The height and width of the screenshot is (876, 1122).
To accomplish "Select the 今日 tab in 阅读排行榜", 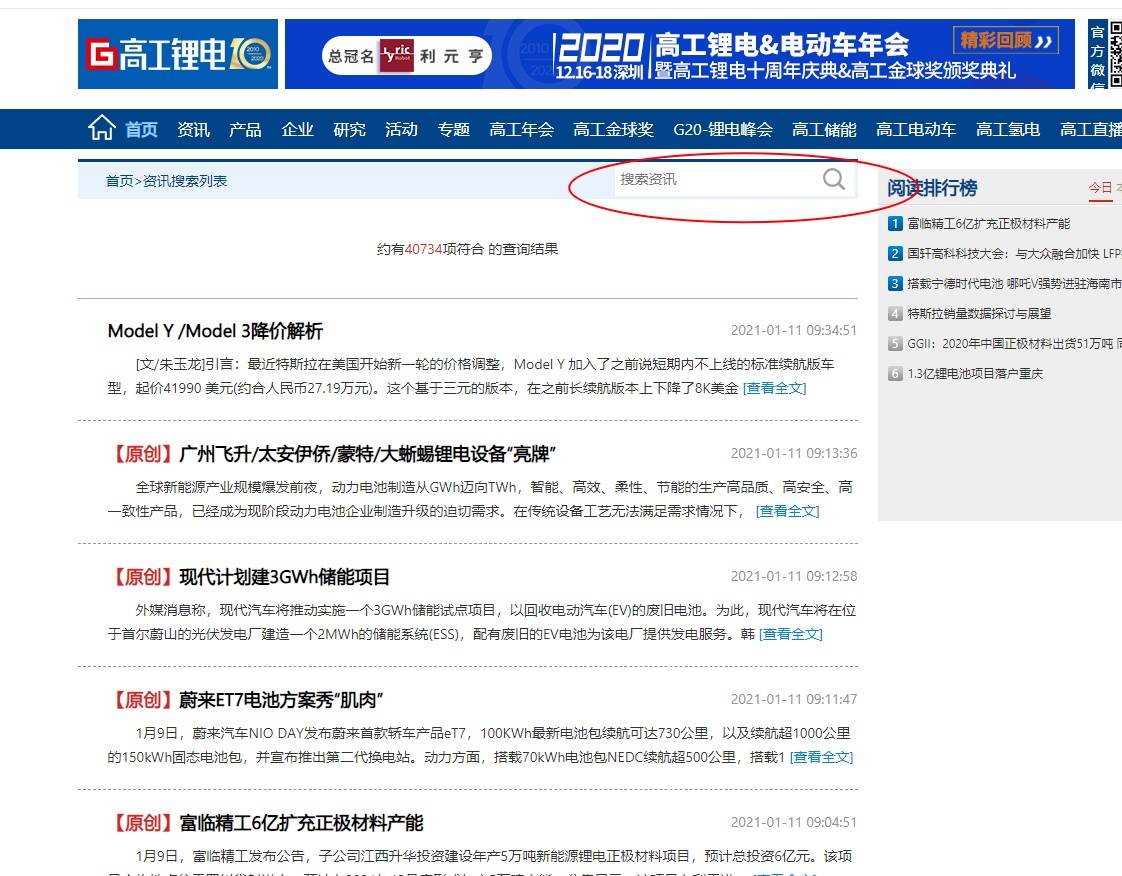I will 1100,188.
